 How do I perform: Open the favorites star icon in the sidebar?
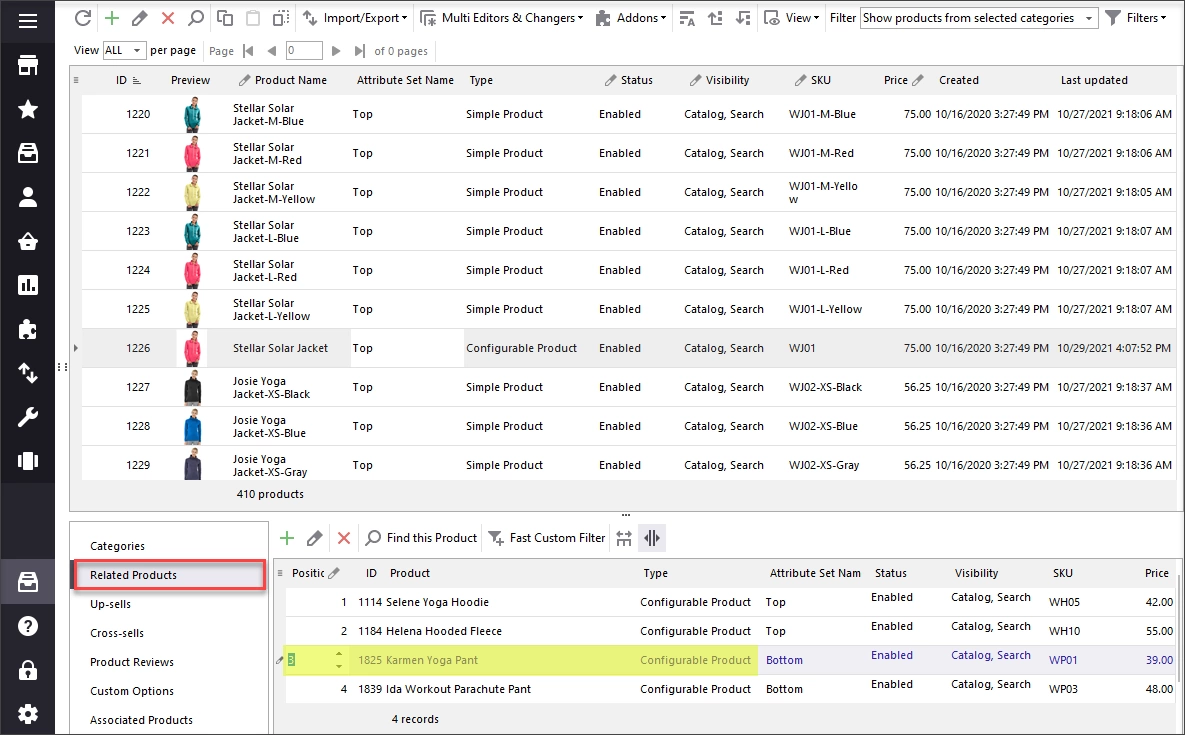[28, 110]
